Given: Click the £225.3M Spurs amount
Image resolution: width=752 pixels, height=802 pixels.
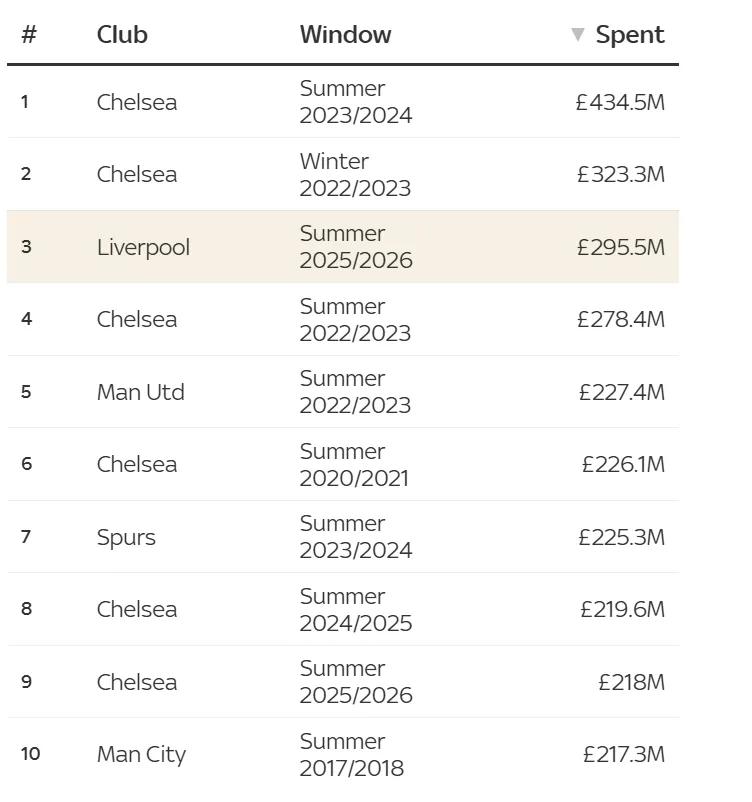Looking at the screenshot, I should [x=622, y=538].
